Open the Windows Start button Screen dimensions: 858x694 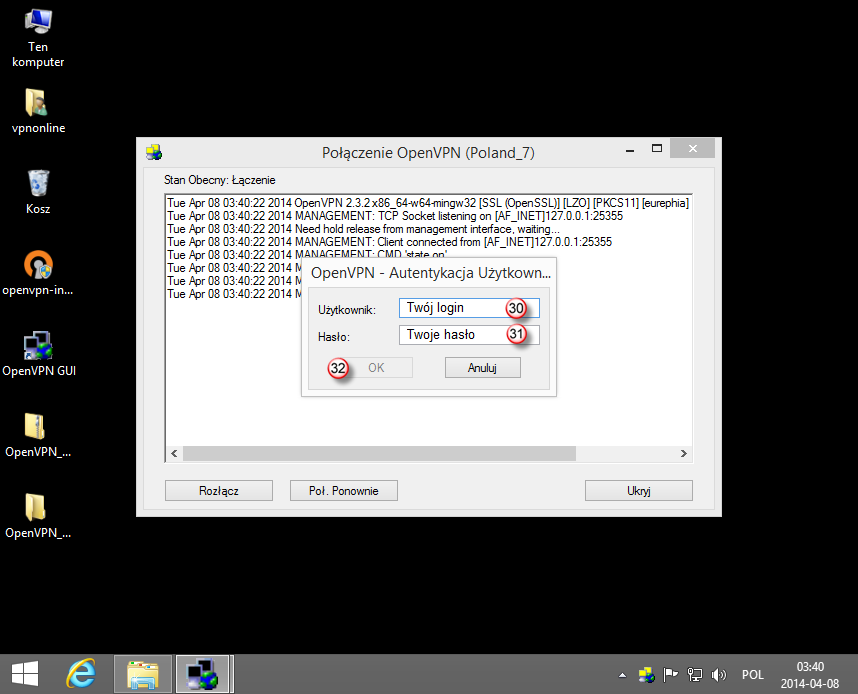[x=25, y=674]
